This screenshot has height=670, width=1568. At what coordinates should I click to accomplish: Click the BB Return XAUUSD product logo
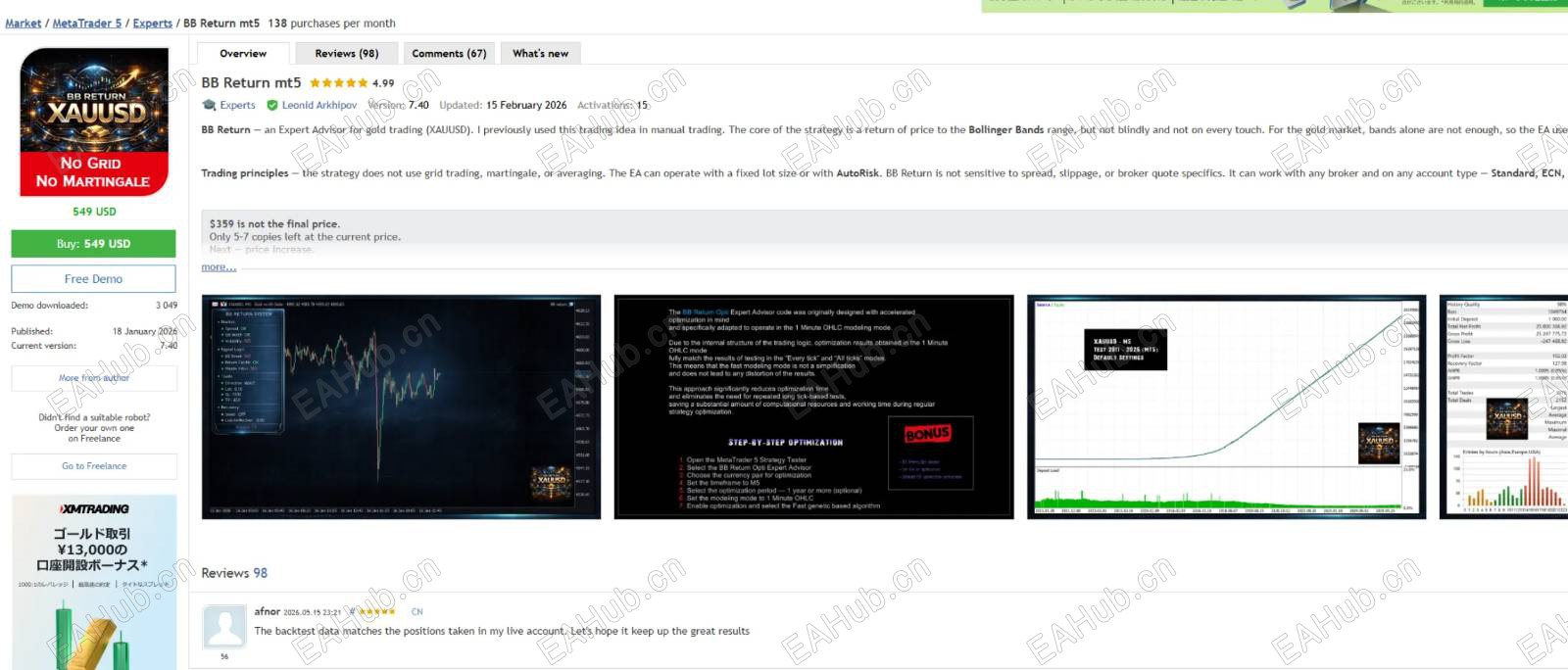94,121
